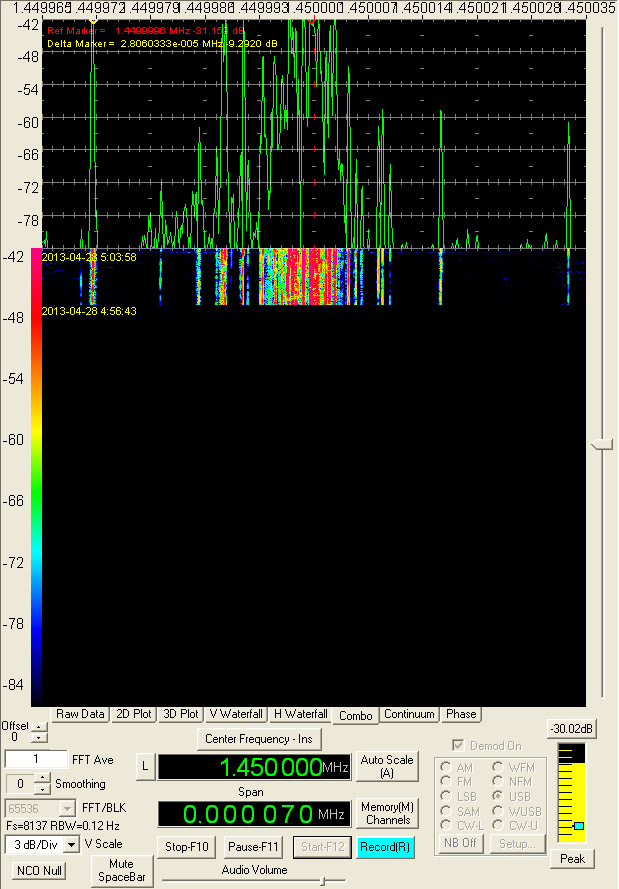Screen dimensions: 619x889
Task: Click the Delta Marker readout text
Action: click(162, 44)
